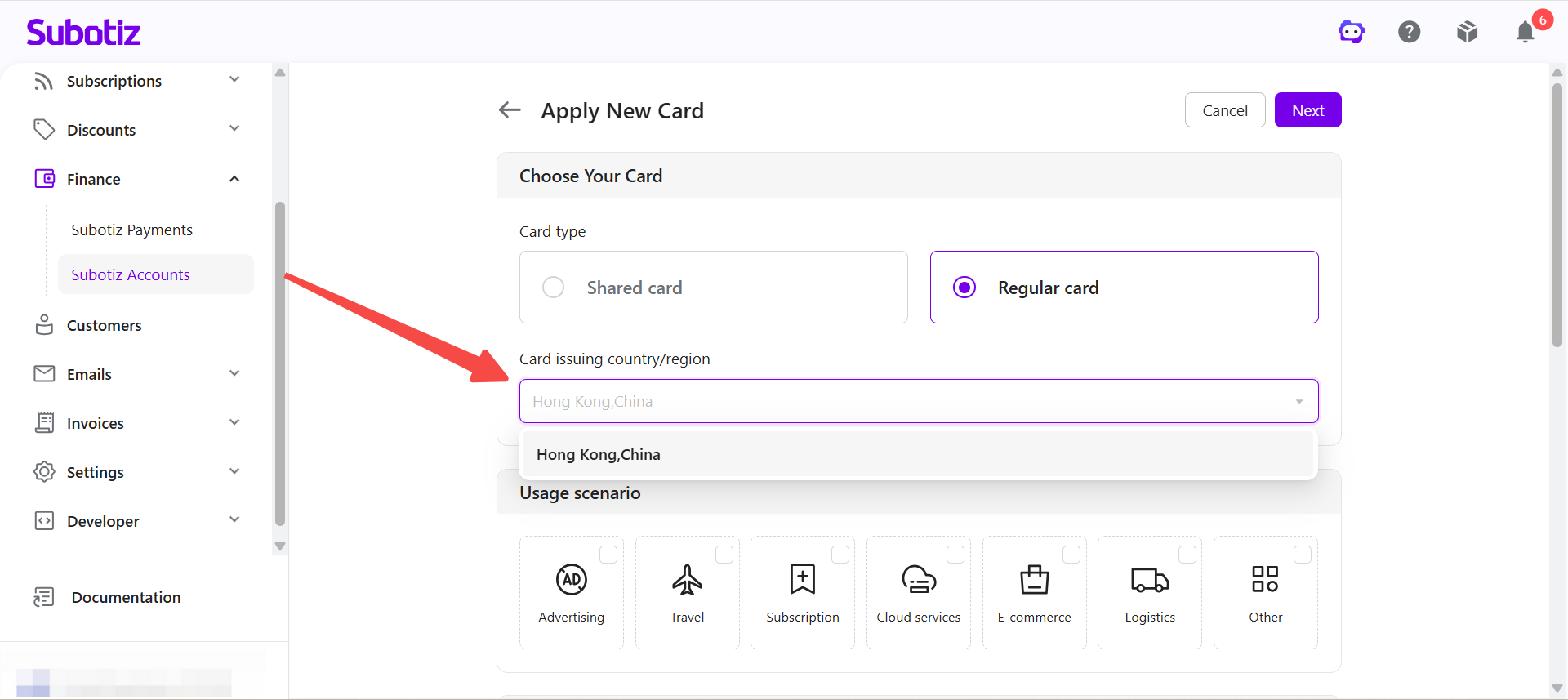Click the Subotiz logo
The width and height of the screenshot is (1568, 700).
[83, 32]
